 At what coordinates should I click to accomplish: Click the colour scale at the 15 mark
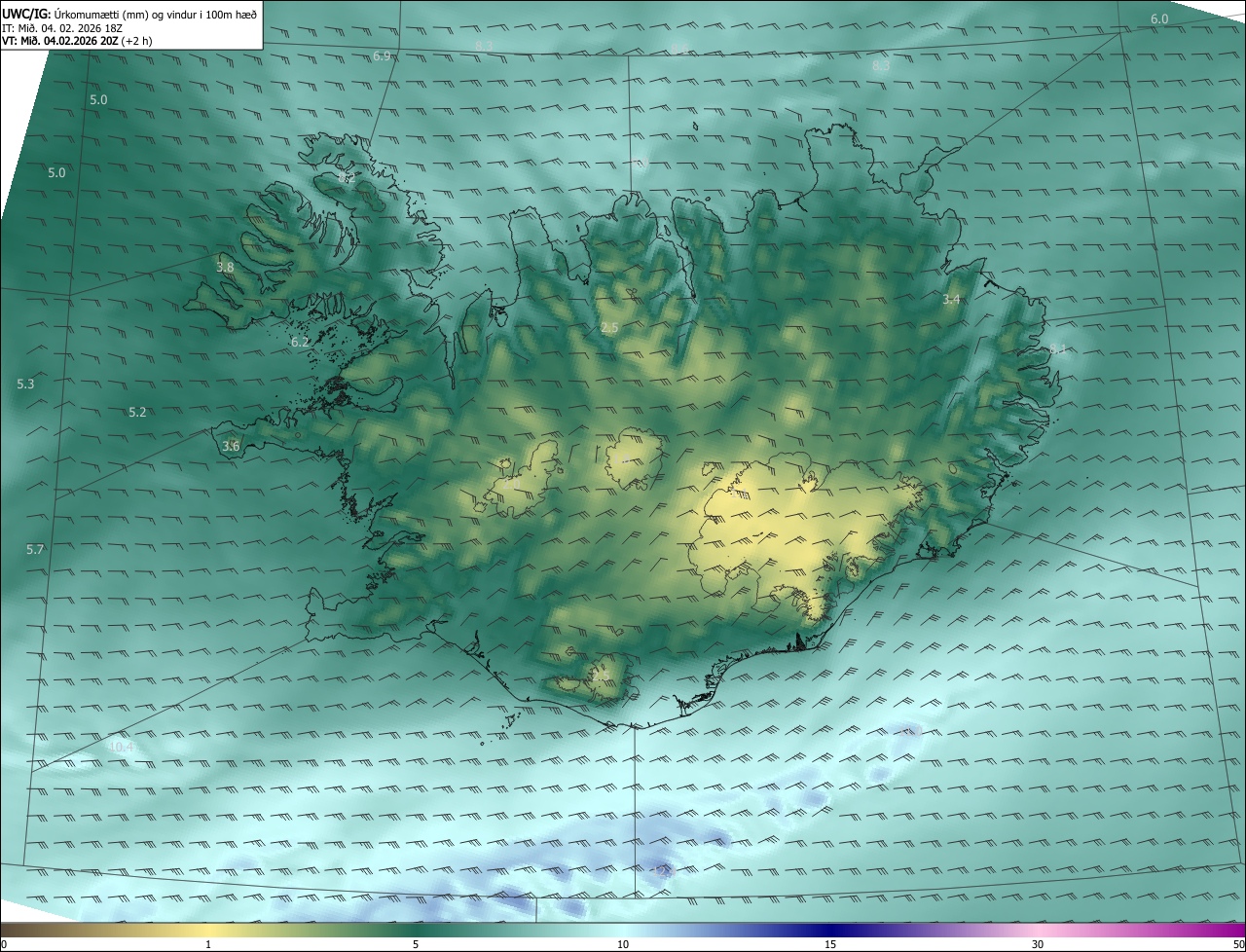point(830,944)
